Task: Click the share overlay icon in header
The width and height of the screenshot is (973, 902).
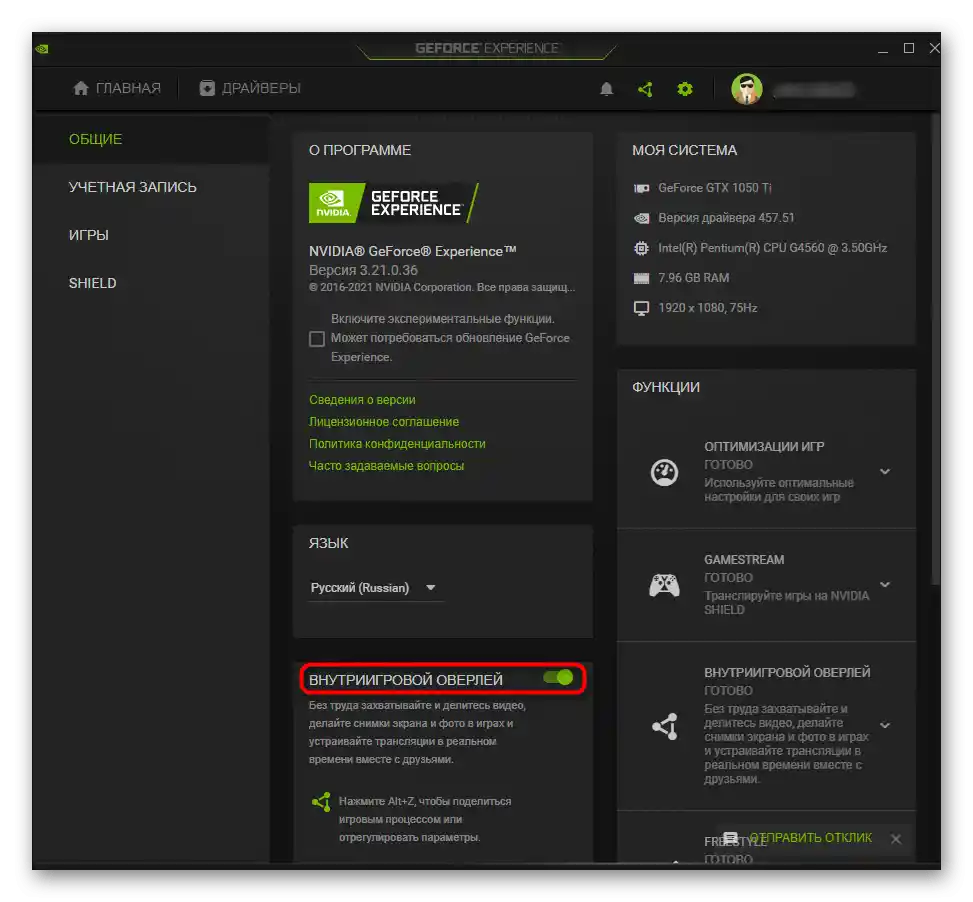Action: click(x=645, y=89)
